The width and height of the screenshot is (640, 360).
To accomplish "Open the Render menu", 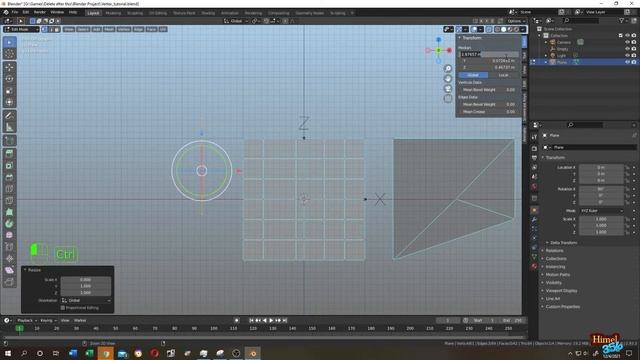I will click(40, 12).
